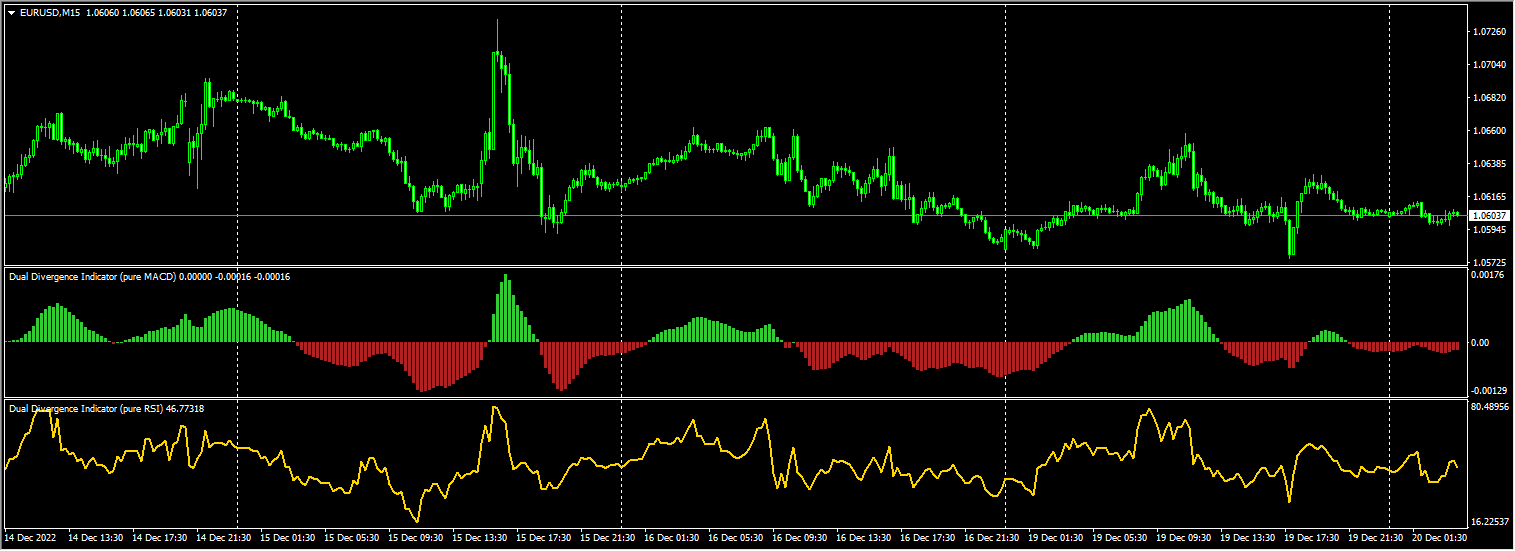The width and height of the screenshot is (1515, 551).
Task: Click the 19 Dec 17:30 time label
Action: pos(1312,537)
